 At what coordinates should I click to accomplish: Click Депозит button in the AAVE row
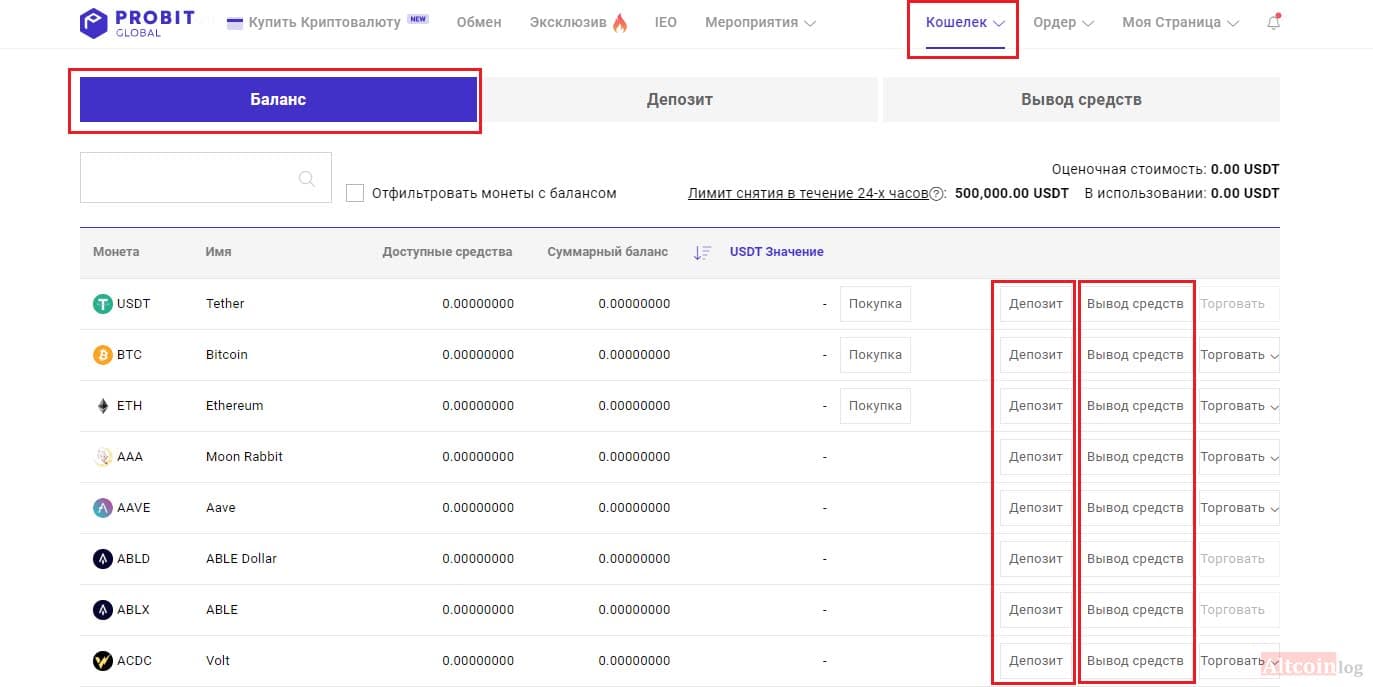(1036, 508)
